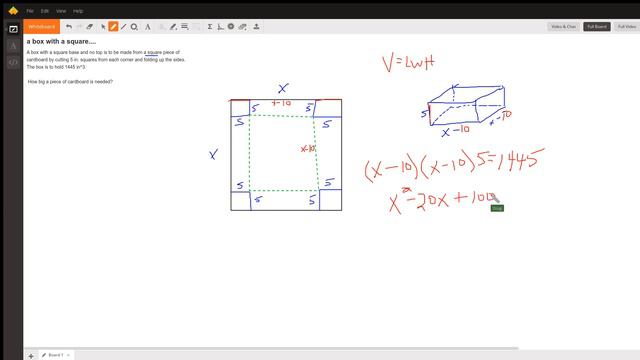Open the text editor sidebar icon
The width and height of the screenshot is (640, 360).
[13, 46]
